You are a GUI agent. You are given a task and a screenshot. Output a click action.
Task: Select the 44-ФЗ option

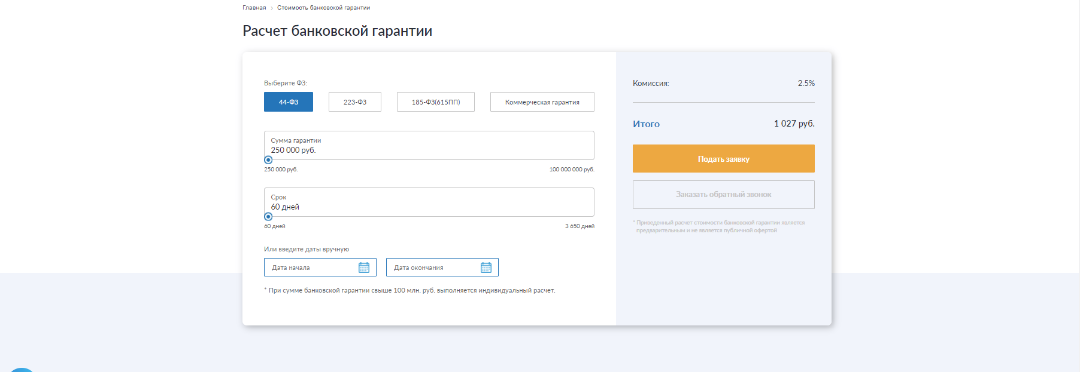[x=289, y=102]
